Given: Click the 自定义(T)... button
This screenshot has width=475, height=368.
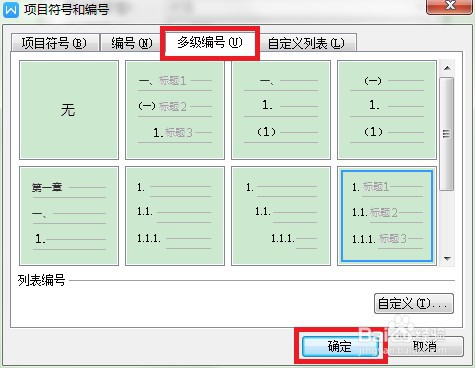Looking at the screenshot, I should point(414,303).
